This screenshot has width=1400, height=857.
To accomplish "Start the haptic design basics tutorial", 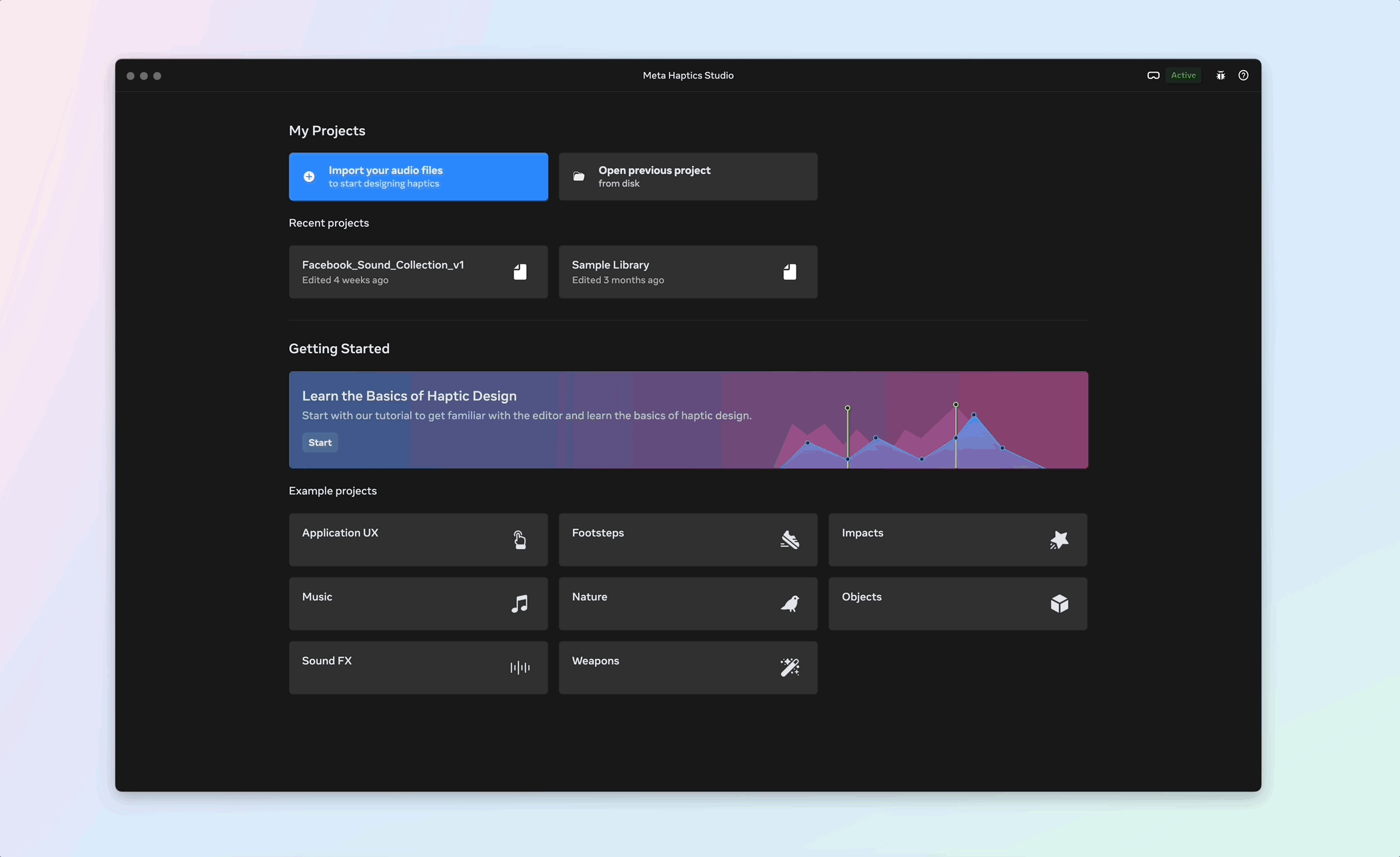I will tap(320, 442).
